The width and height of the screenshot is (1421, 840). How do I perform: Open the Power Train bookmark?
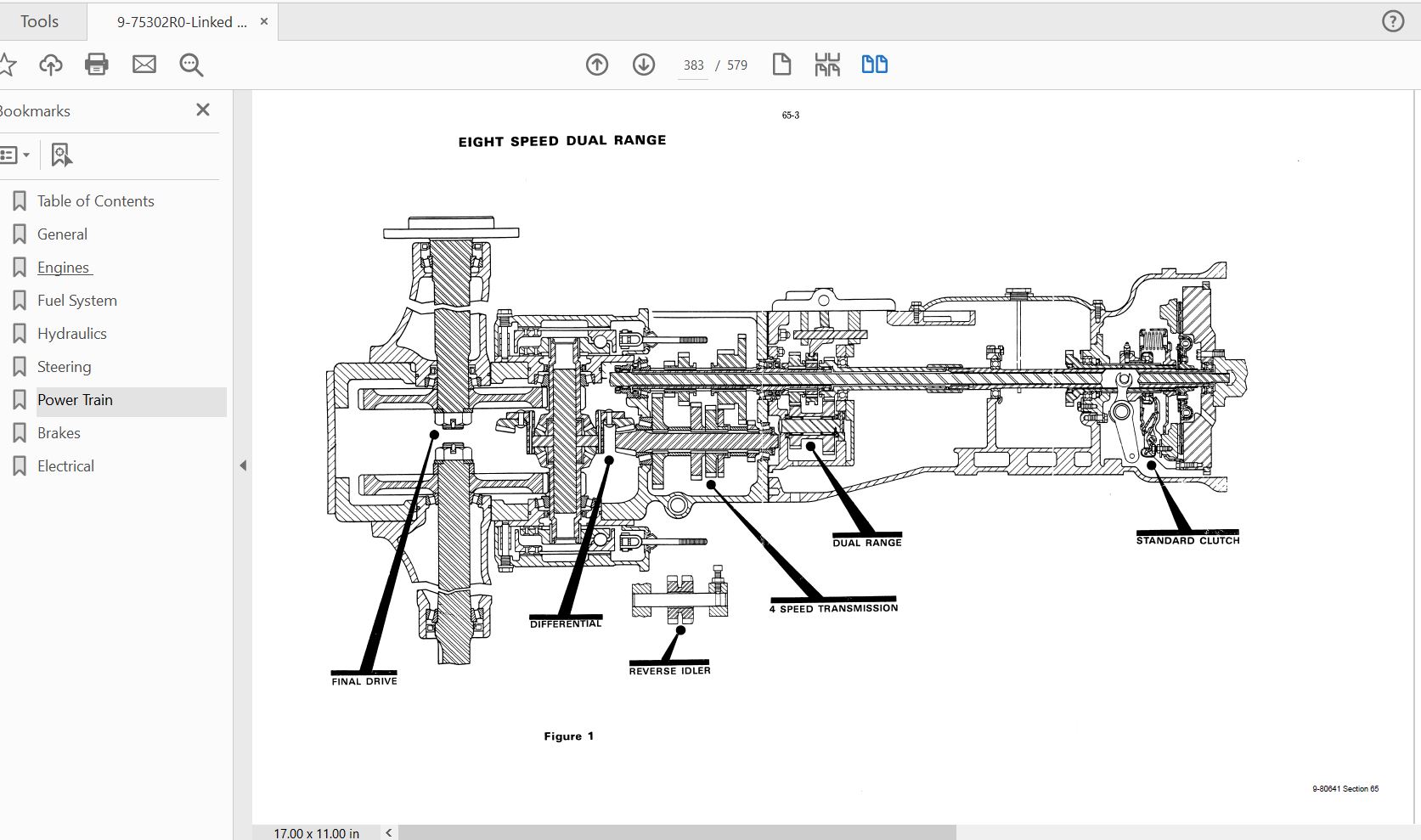tap(75, 400)
